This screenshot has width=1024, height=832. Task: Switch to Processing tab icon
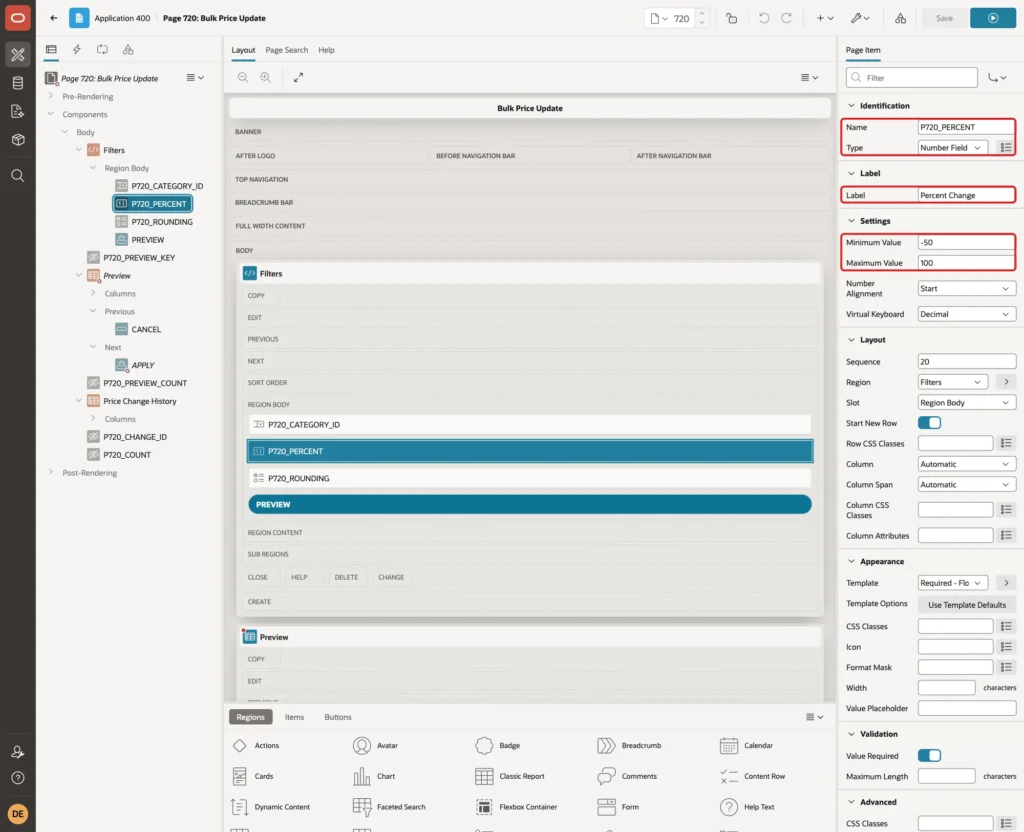102,50
